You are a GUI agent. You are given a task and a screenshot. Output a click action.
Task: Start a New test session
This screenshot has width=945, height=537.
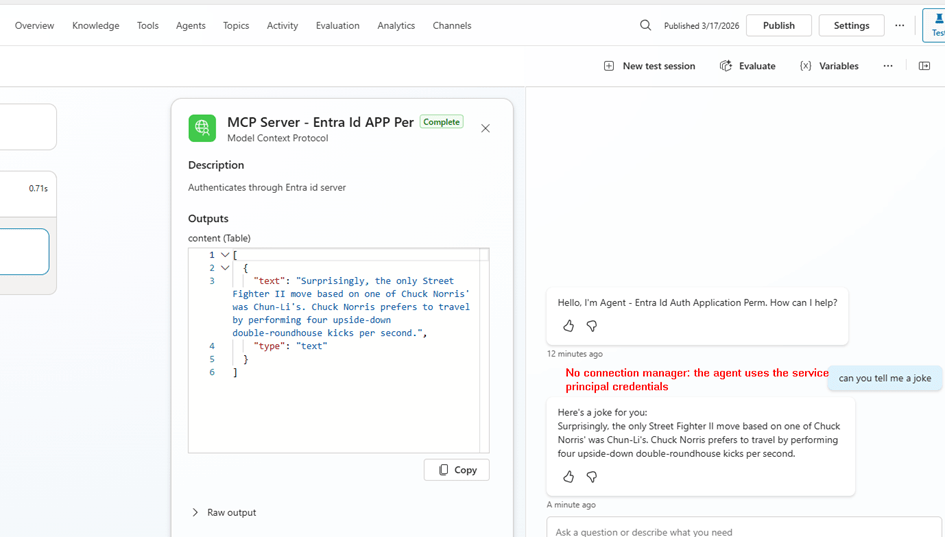(649, 66)
